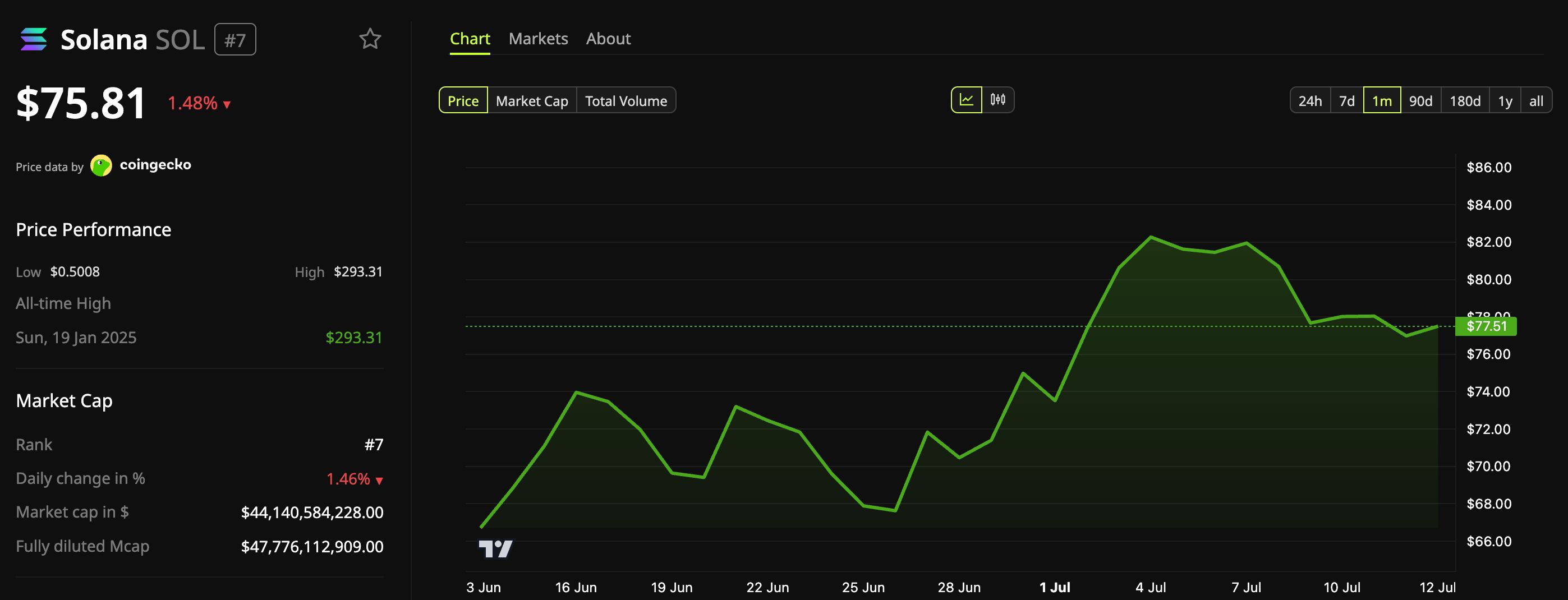
Task: Click the 25 Jun date axis label
Action: coord(863,587)
